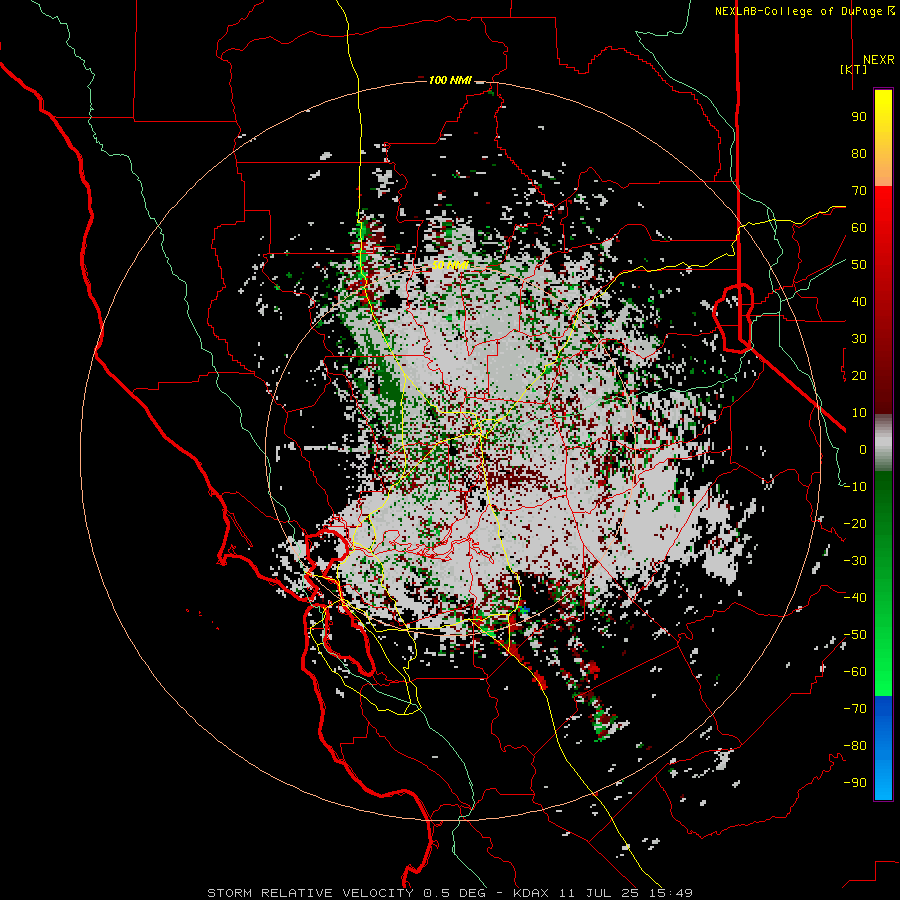Click the NEXR label above the color scale
The height and width of the screenshot is (900, 900).
coord(878,60)
